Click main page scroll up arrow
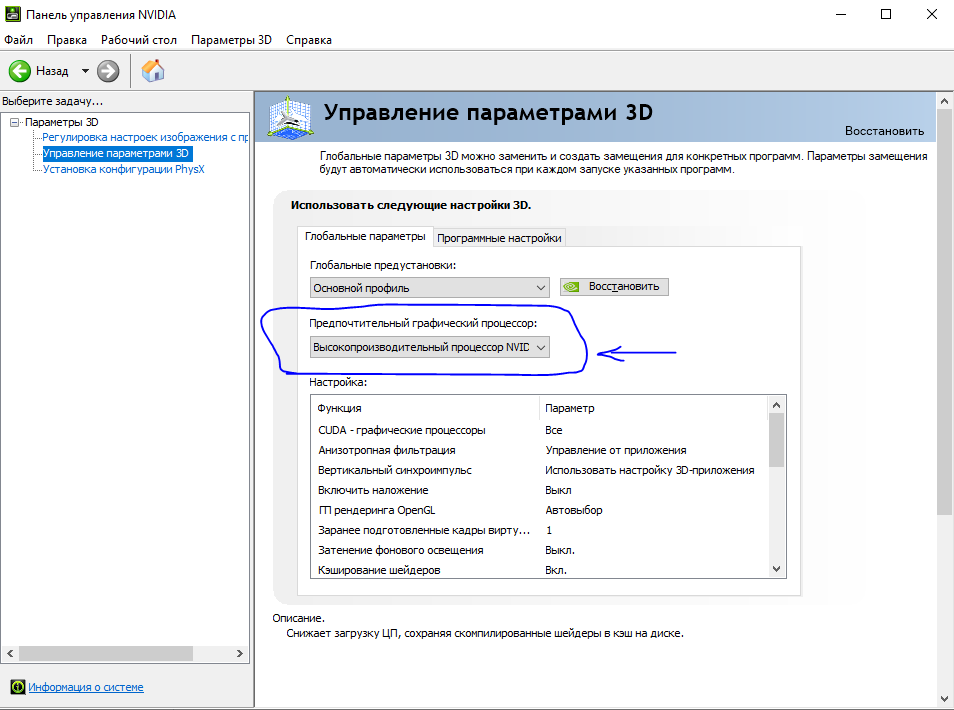 pos(944,101)
